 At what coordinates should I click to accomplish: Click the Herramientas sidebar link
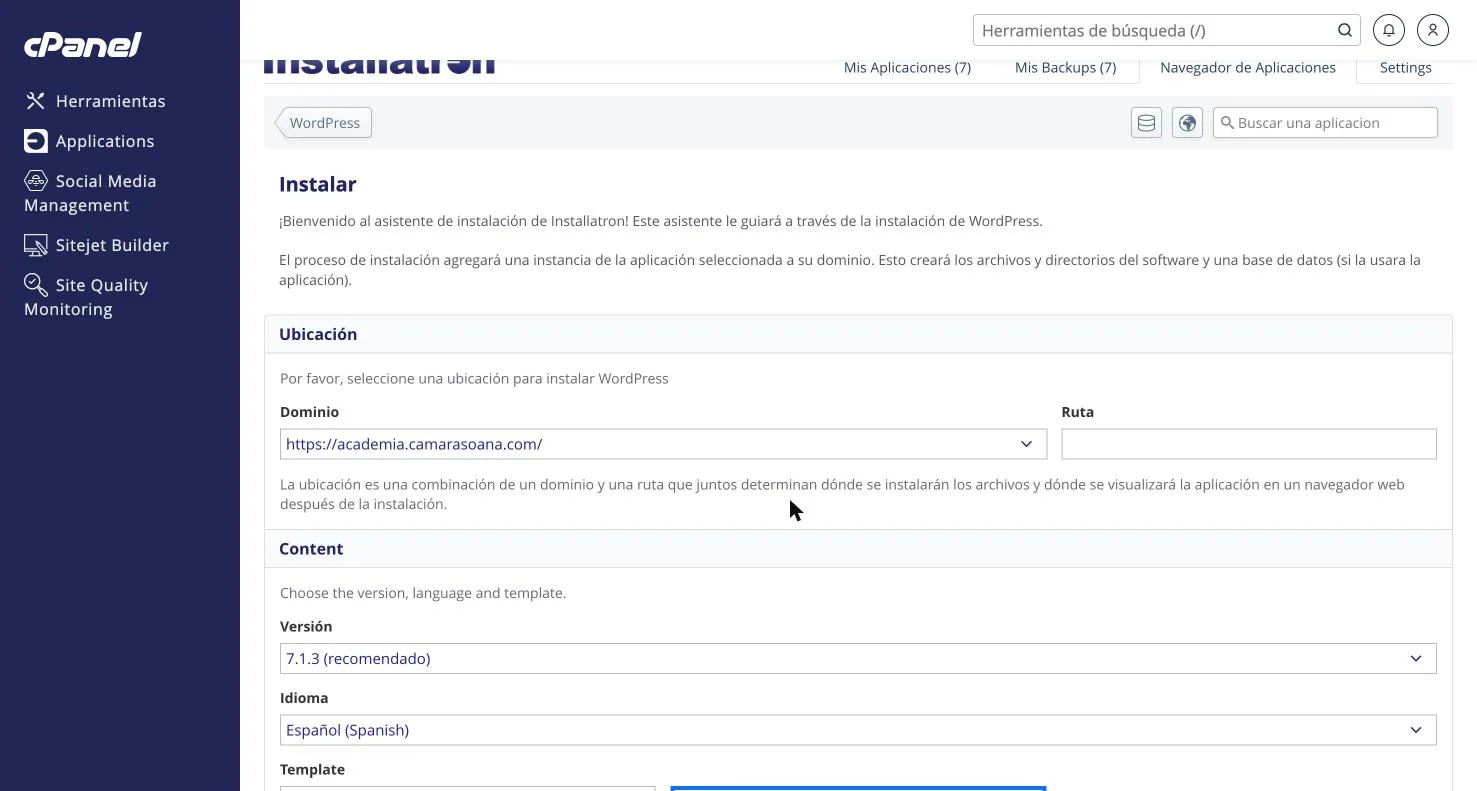point(111,101)
